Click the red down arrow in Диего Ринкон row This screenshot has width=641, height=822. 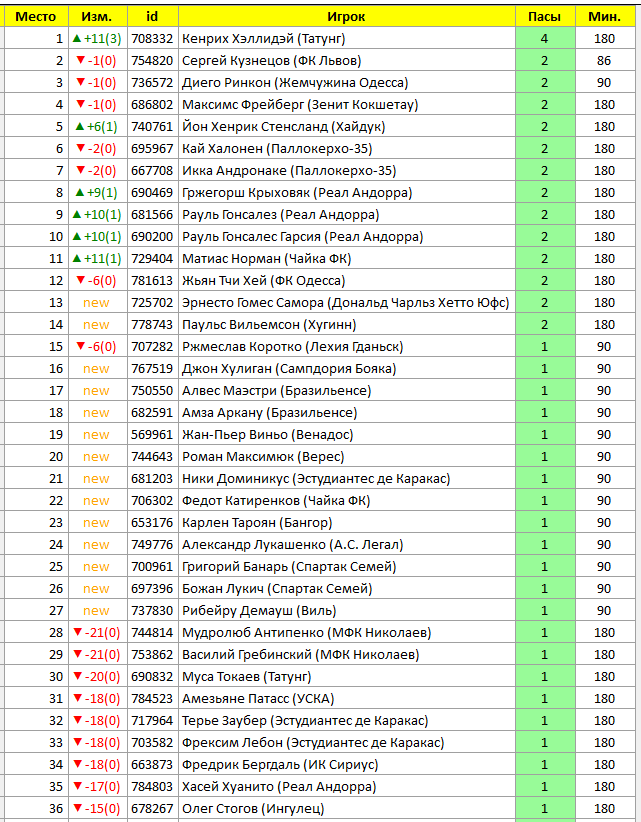[x=80, y=82]
